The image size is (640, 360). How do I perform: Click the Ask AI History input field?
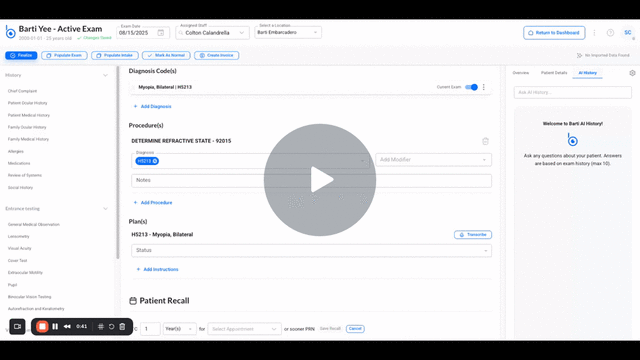573,92
